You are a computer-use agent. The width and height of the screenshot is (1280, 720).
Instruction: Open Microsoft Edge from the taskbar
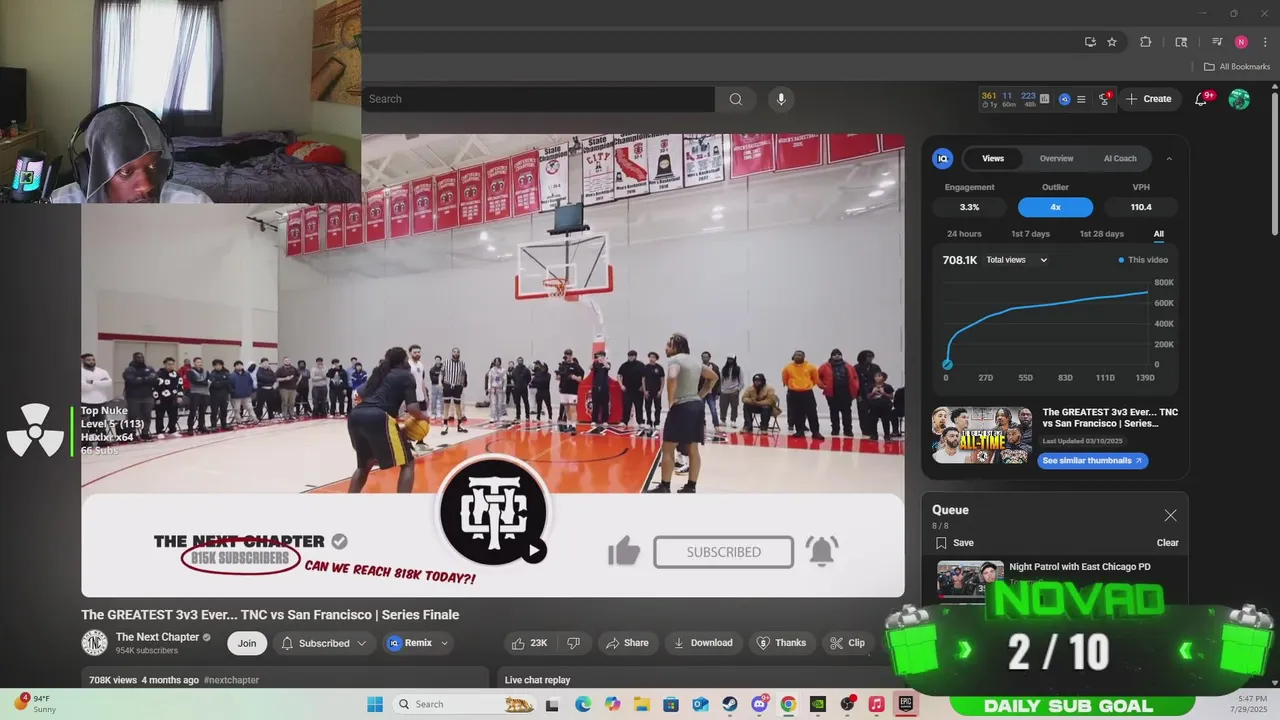(x=583, y=704)
